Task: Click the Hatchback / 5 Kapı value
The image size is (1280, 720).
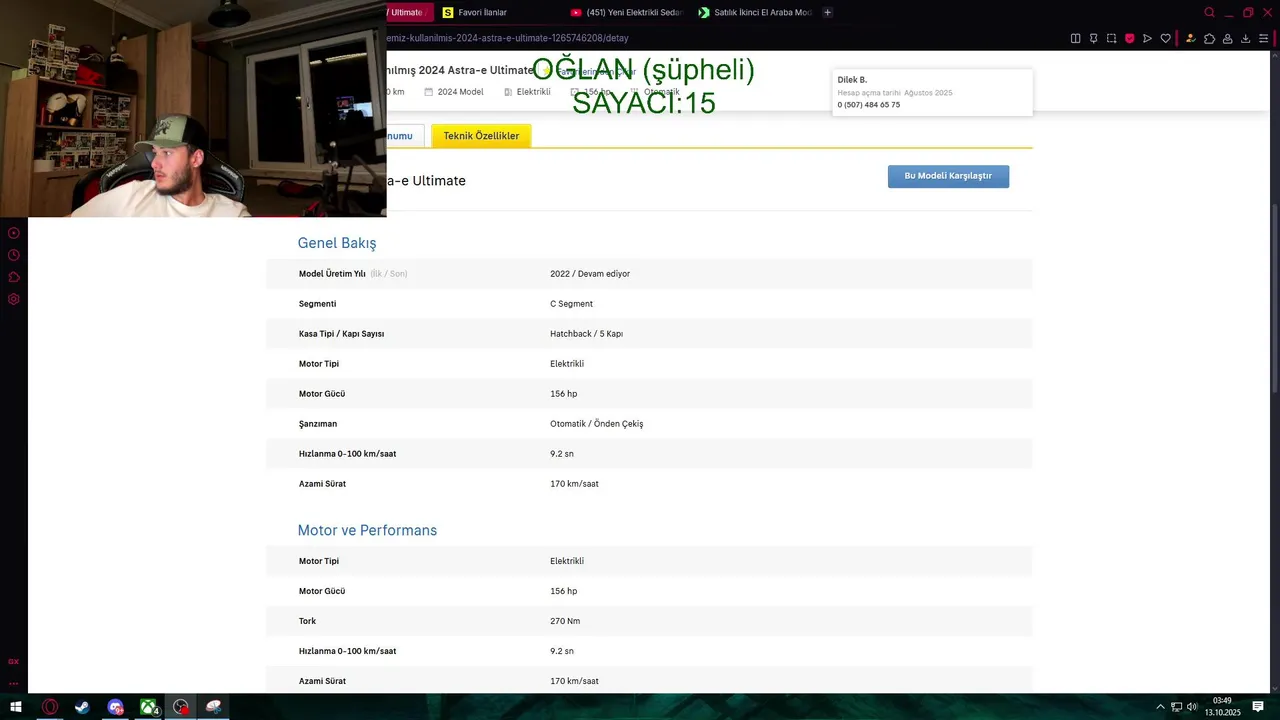Action: pyautogui.click(x=586, y=334)
